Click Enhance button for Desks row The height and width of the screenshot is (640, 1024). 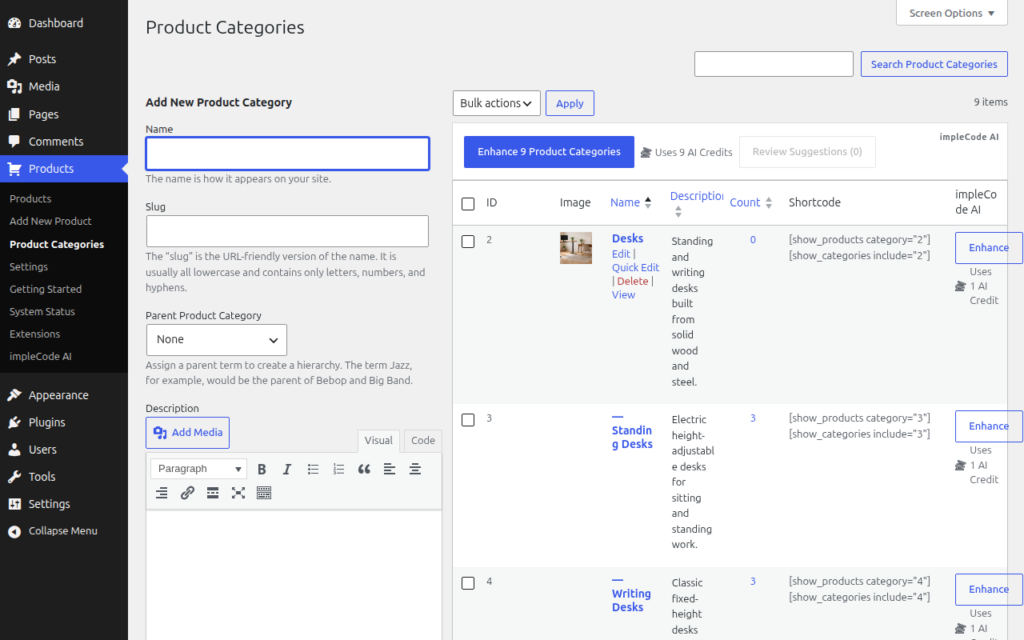click(989, 248)
